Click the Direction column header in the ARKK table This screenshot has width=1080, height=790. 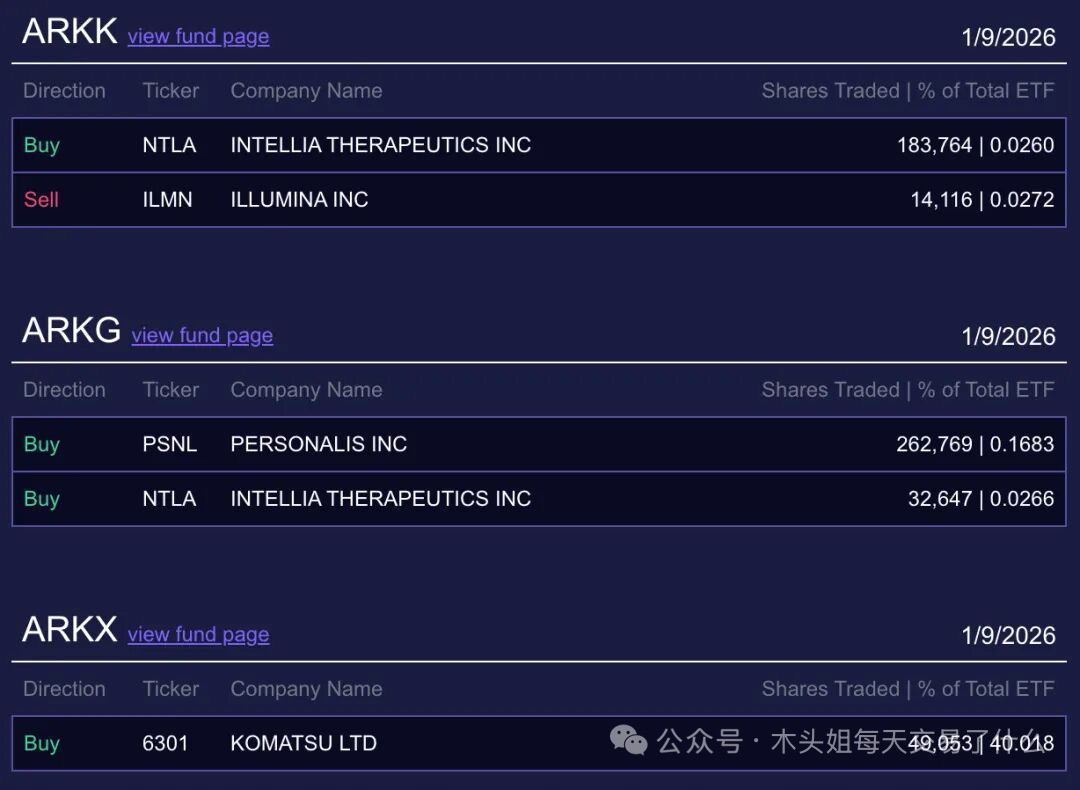(x=64, y=91)
